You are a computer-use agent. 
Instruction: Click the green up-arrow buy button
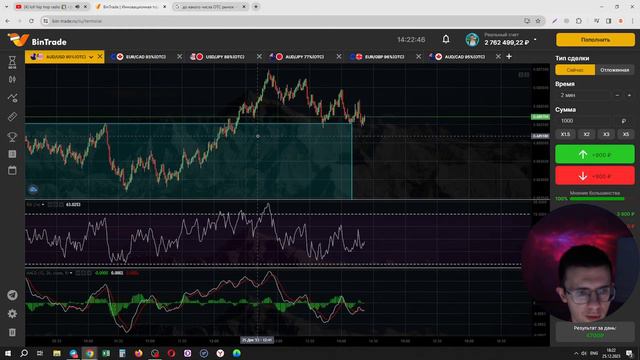(595, 154)
